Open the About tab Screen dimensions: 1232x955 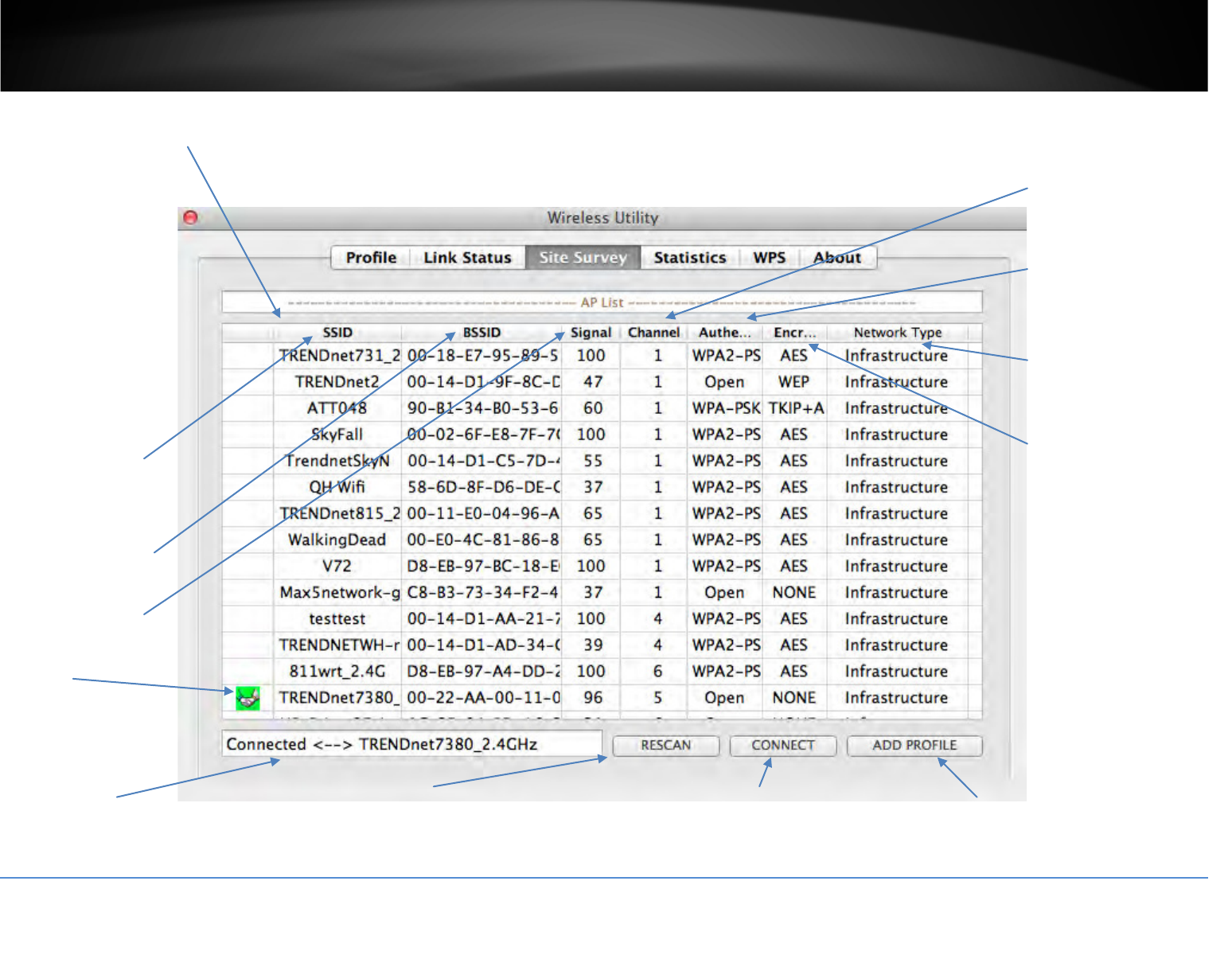(x=837, y=258)
